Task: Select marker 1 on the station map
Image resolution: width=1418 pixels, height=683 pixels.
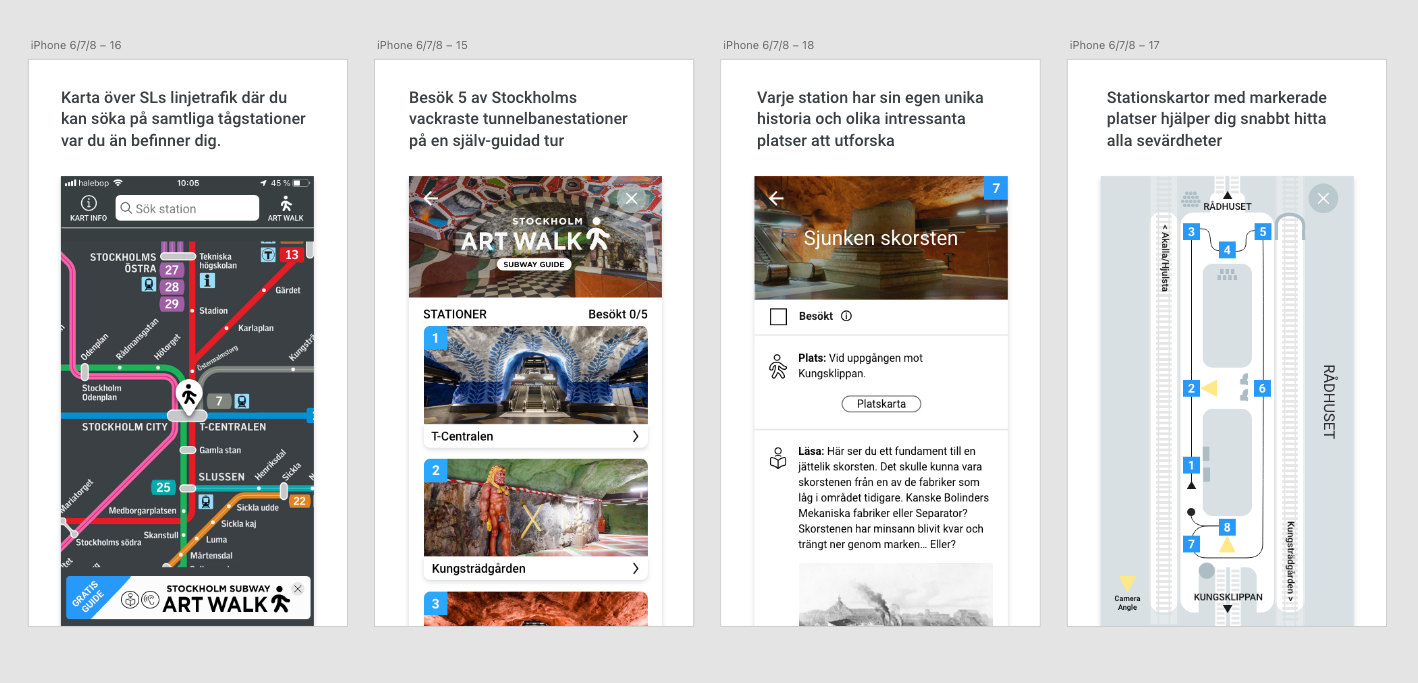Action: [x=1191, y=465]
